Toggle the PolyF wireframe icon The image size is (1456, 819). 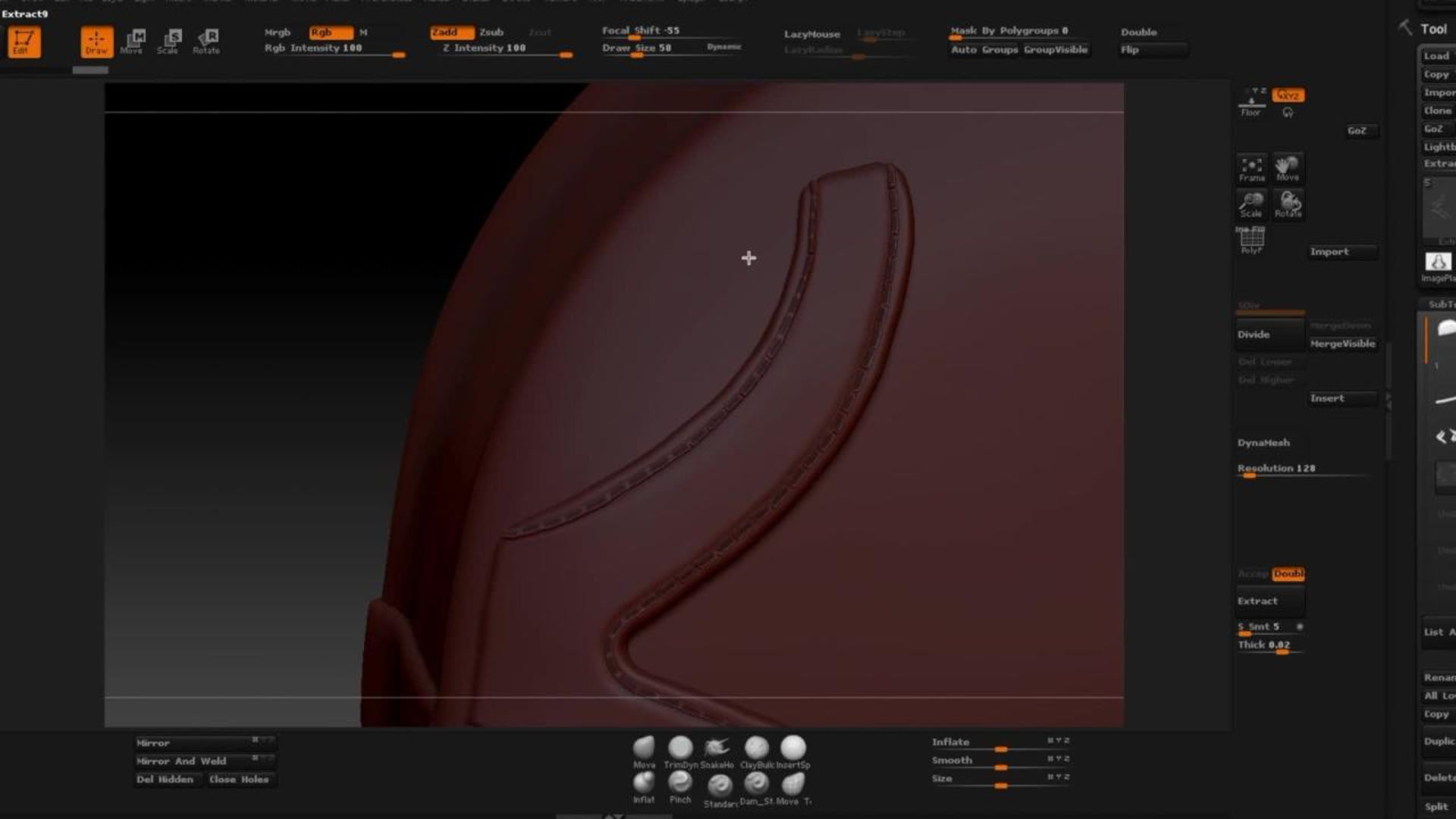pyautogui.click(x=1251, y=240)
